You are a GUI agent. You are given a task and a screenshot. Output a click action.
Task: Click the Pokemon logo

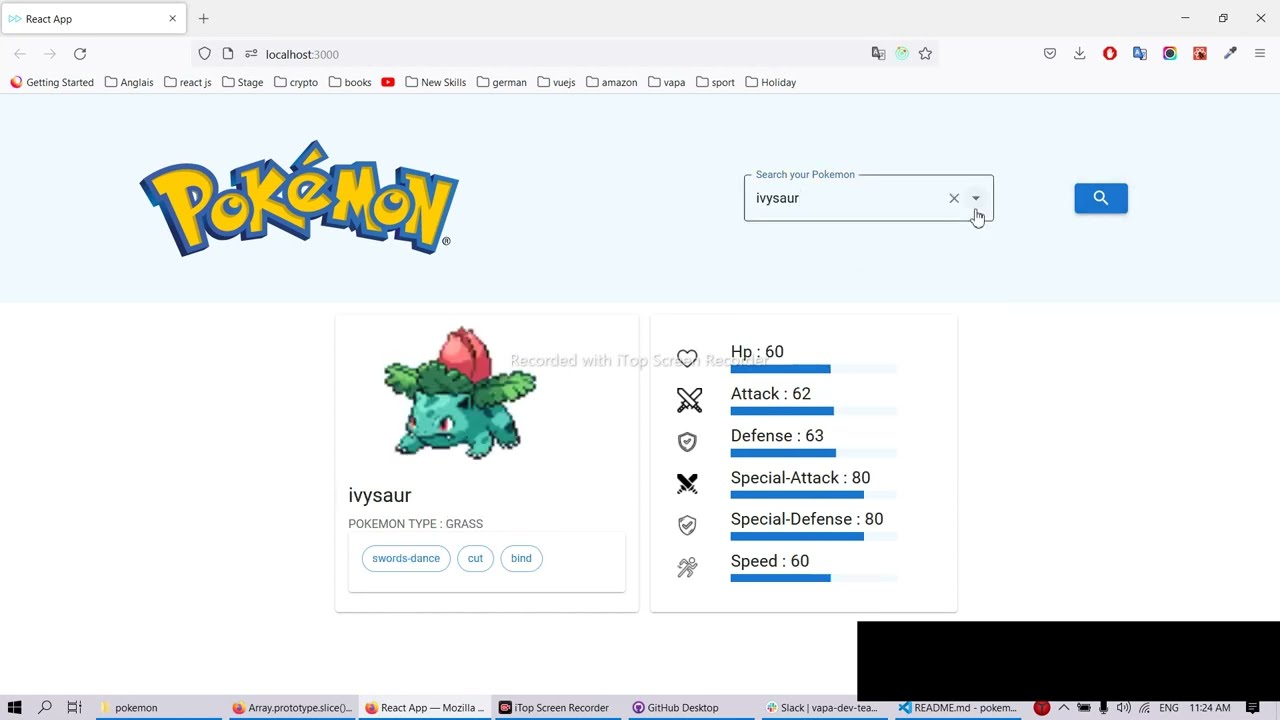click(299, 198)
